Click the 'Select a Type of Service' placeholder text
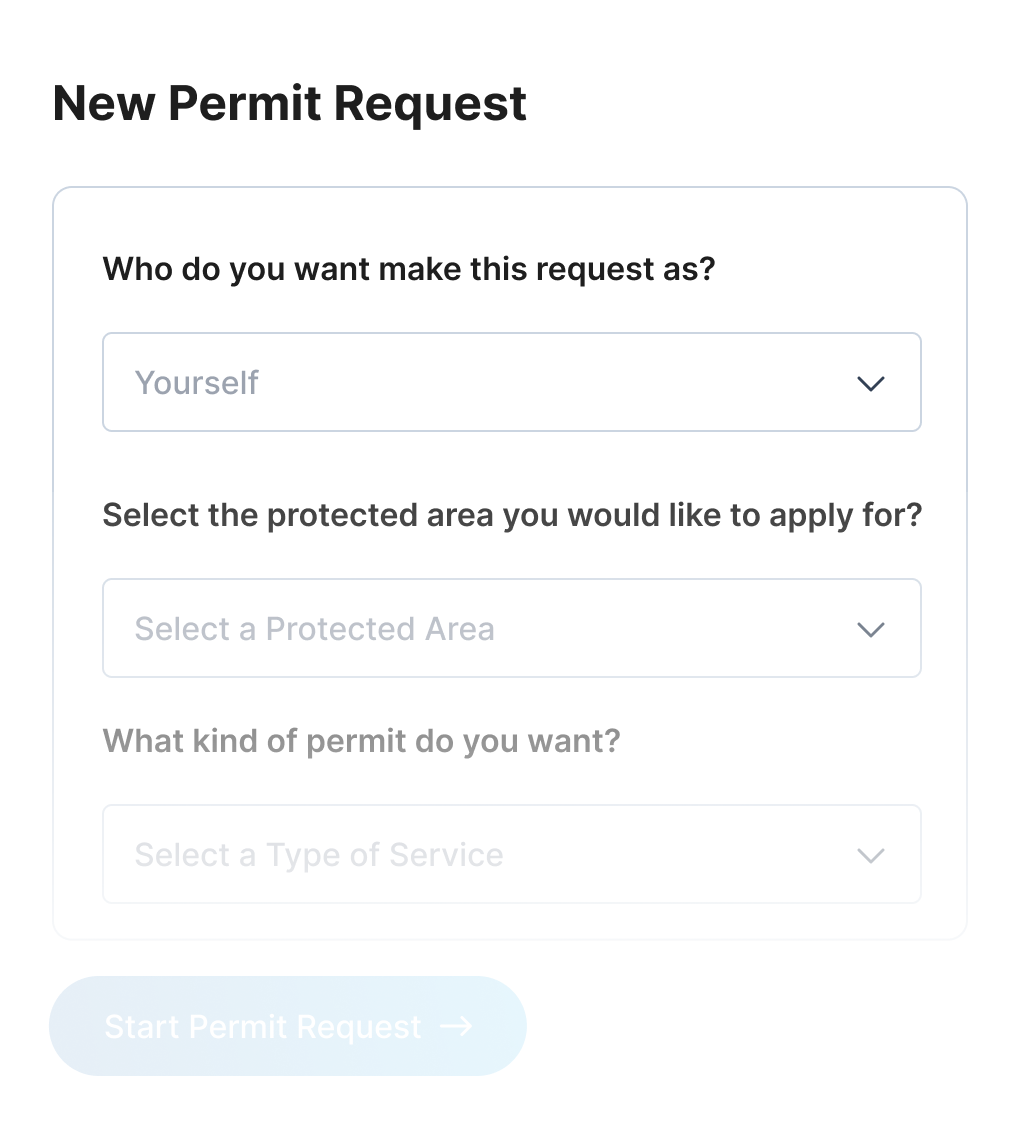The width and height of the screenshot is (1020, 1130). pyautogui.click(x=318, y=855)
